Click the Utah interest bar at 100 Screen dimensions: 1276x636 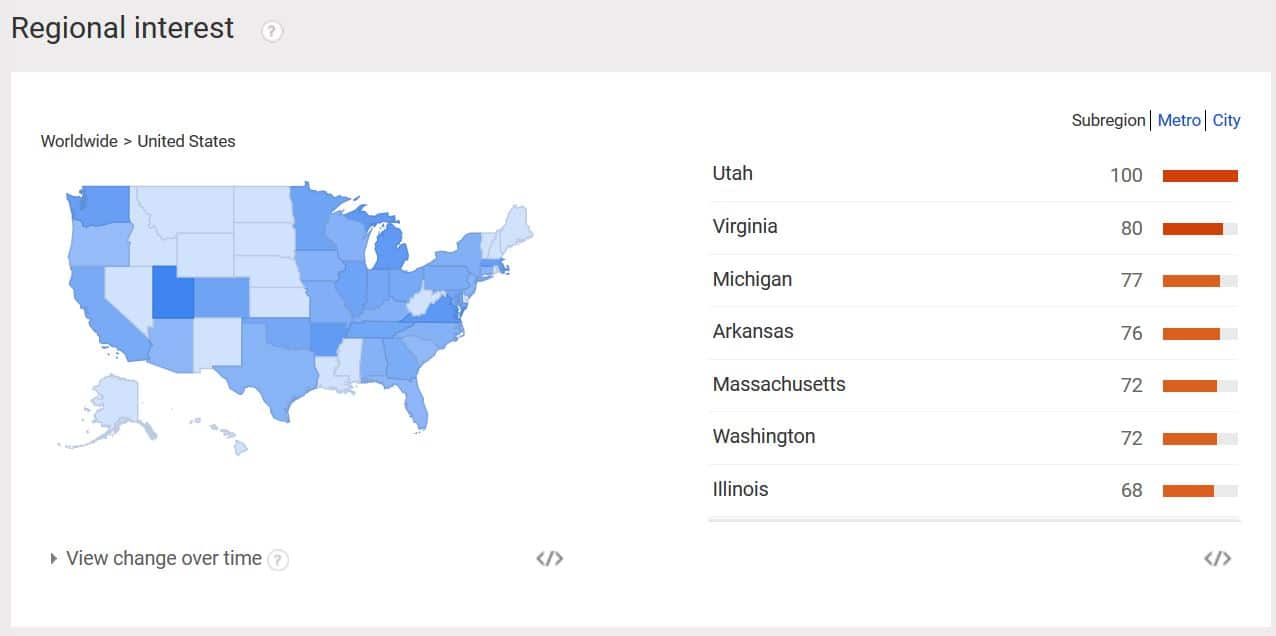pos(1200,176)
